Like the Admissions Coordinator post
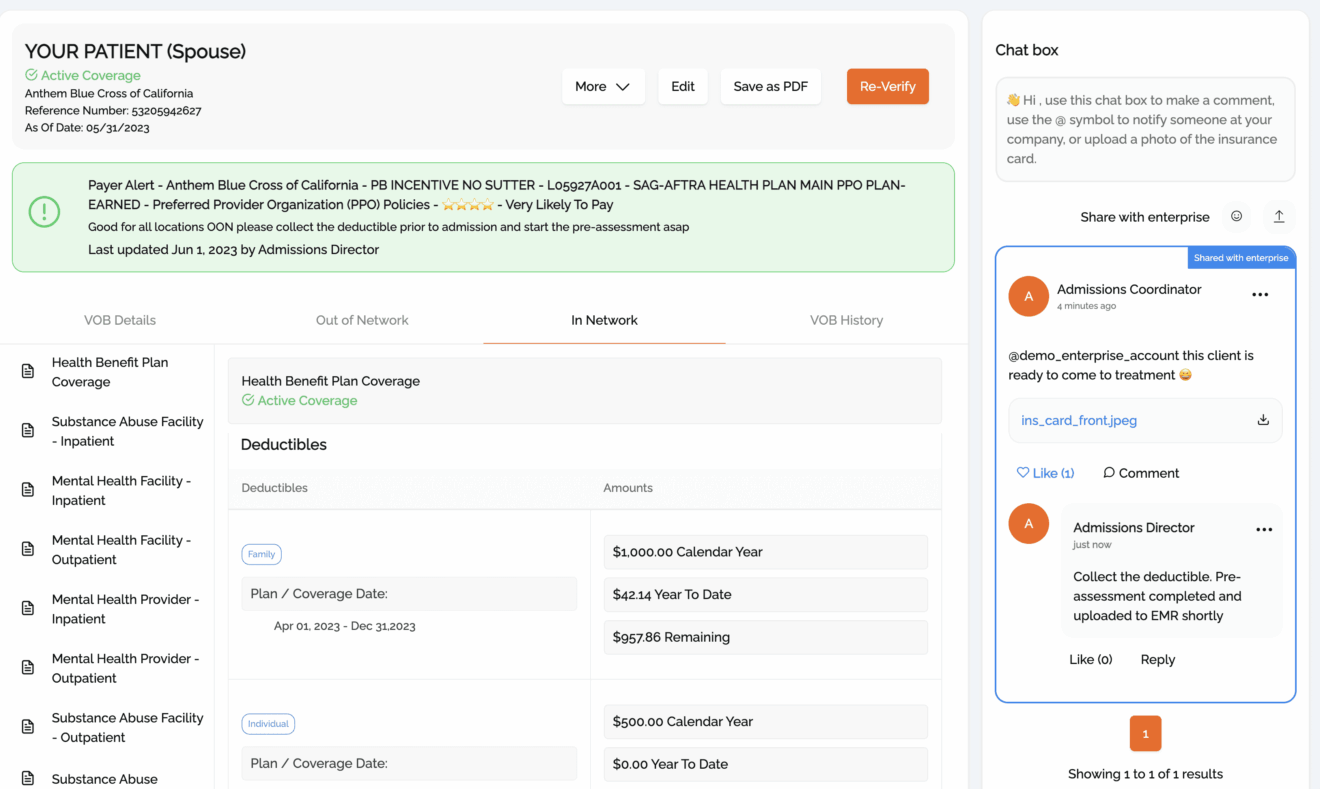The height and width of the screenshot is (789, 1320). (x=1045, y=473)
